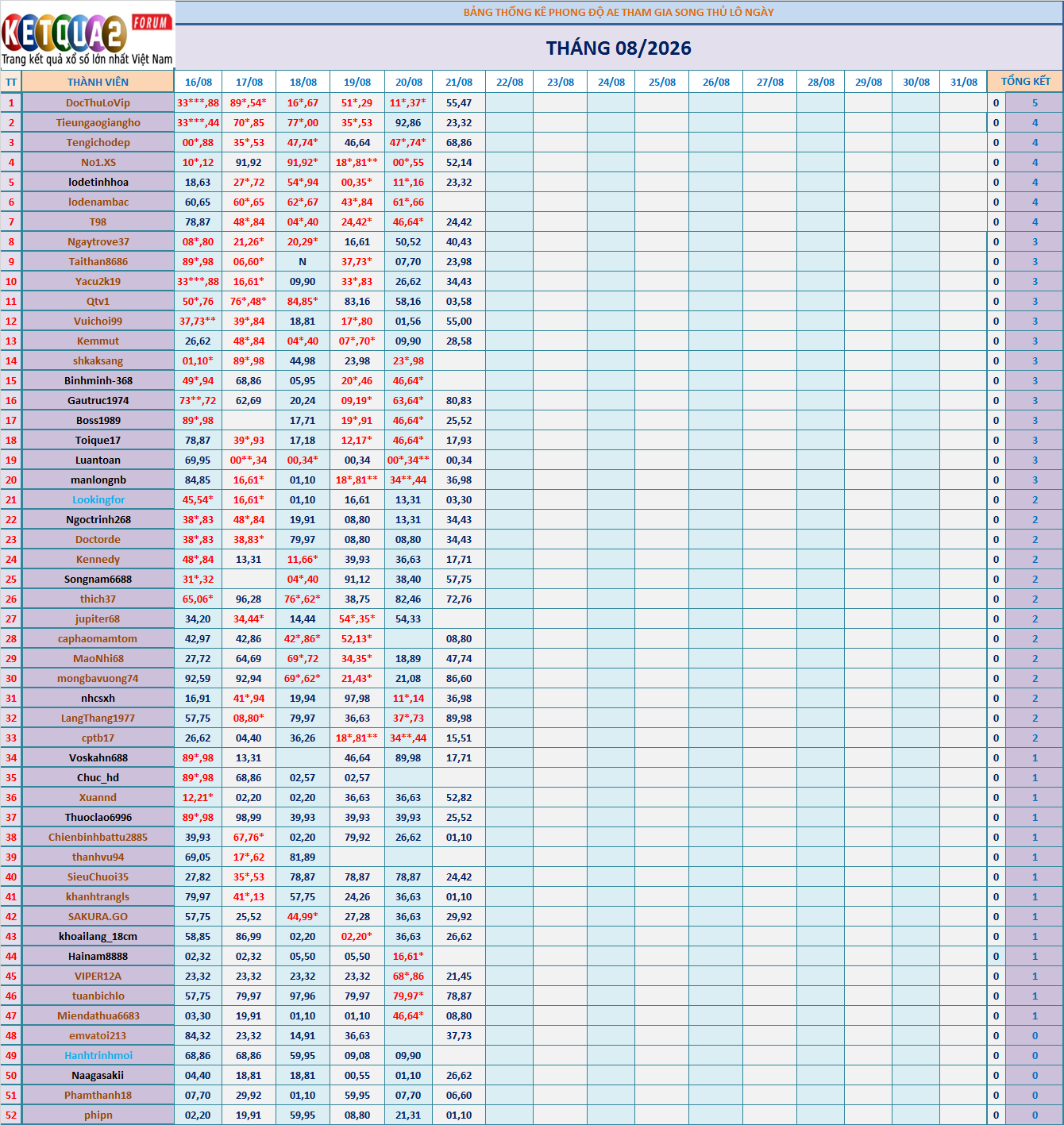Click member name Vuichoi99
Viewport: 1064px width, 1125px height.
98,321
